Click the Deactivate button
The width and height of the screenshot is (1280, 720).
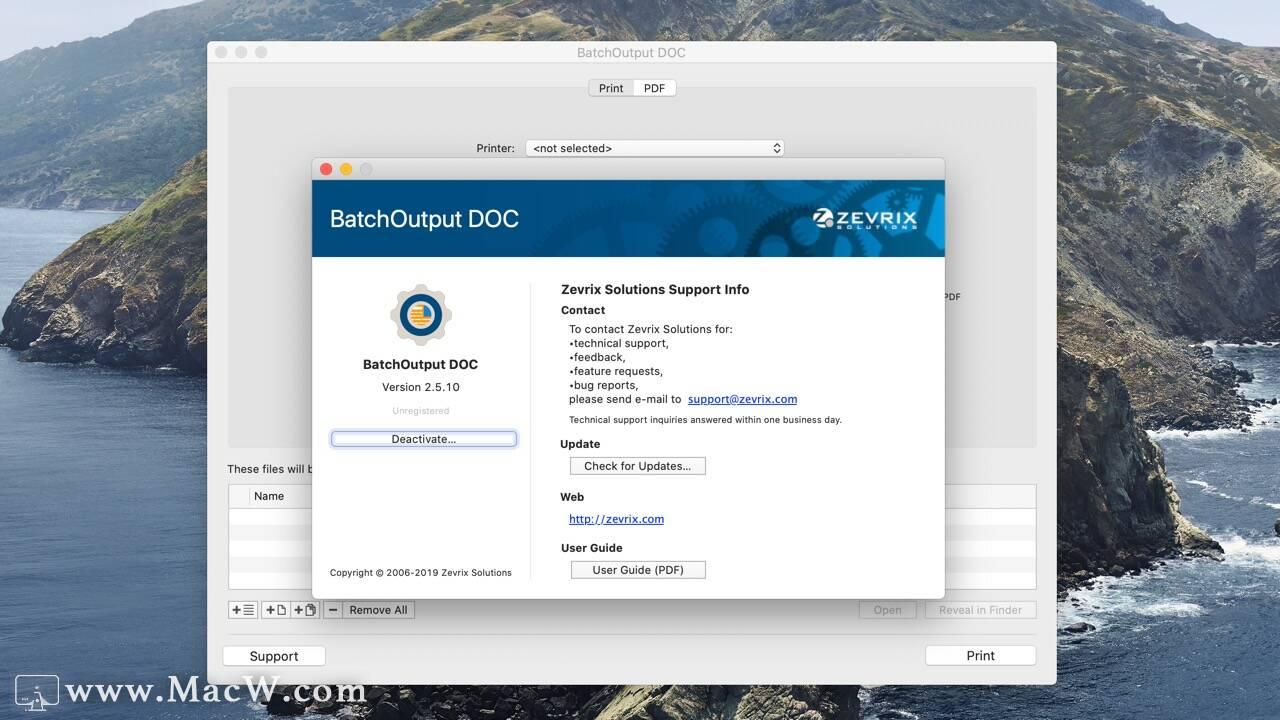[423, 438]
